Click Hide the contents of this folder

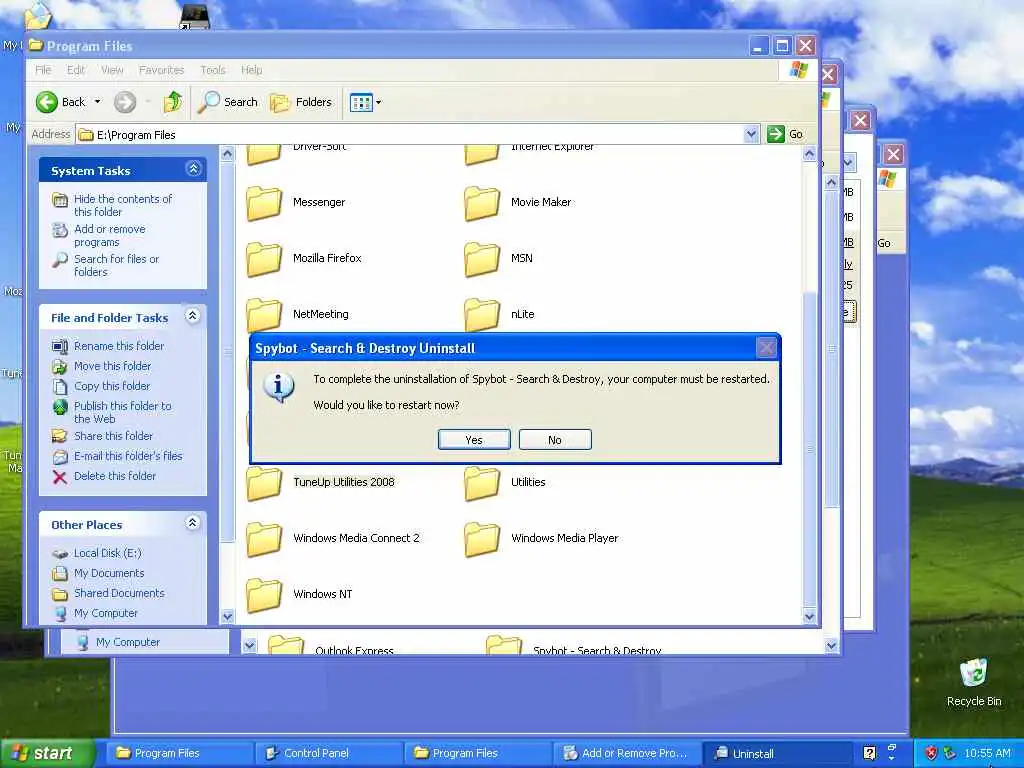(x=123, y=205)
